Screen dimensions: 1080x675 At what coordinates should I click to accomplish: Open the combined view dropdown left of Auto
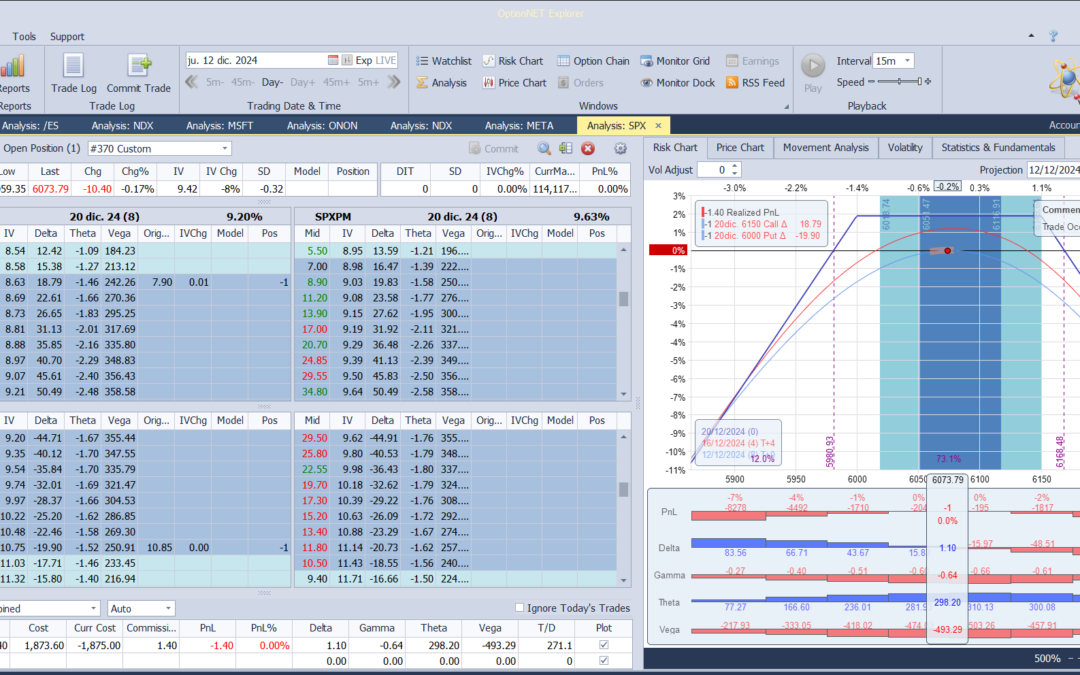point(94,608)
